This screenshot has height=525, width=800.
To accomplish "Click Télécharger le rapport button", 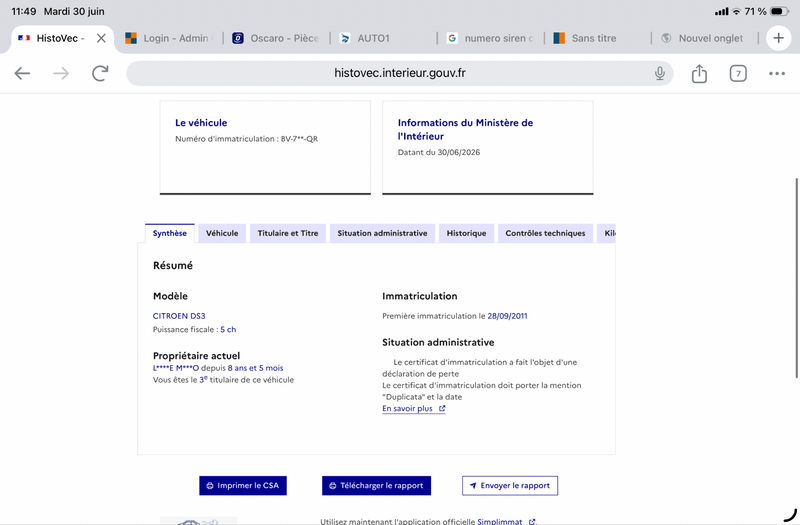I will pyautogui.click(x=377, y=486).
